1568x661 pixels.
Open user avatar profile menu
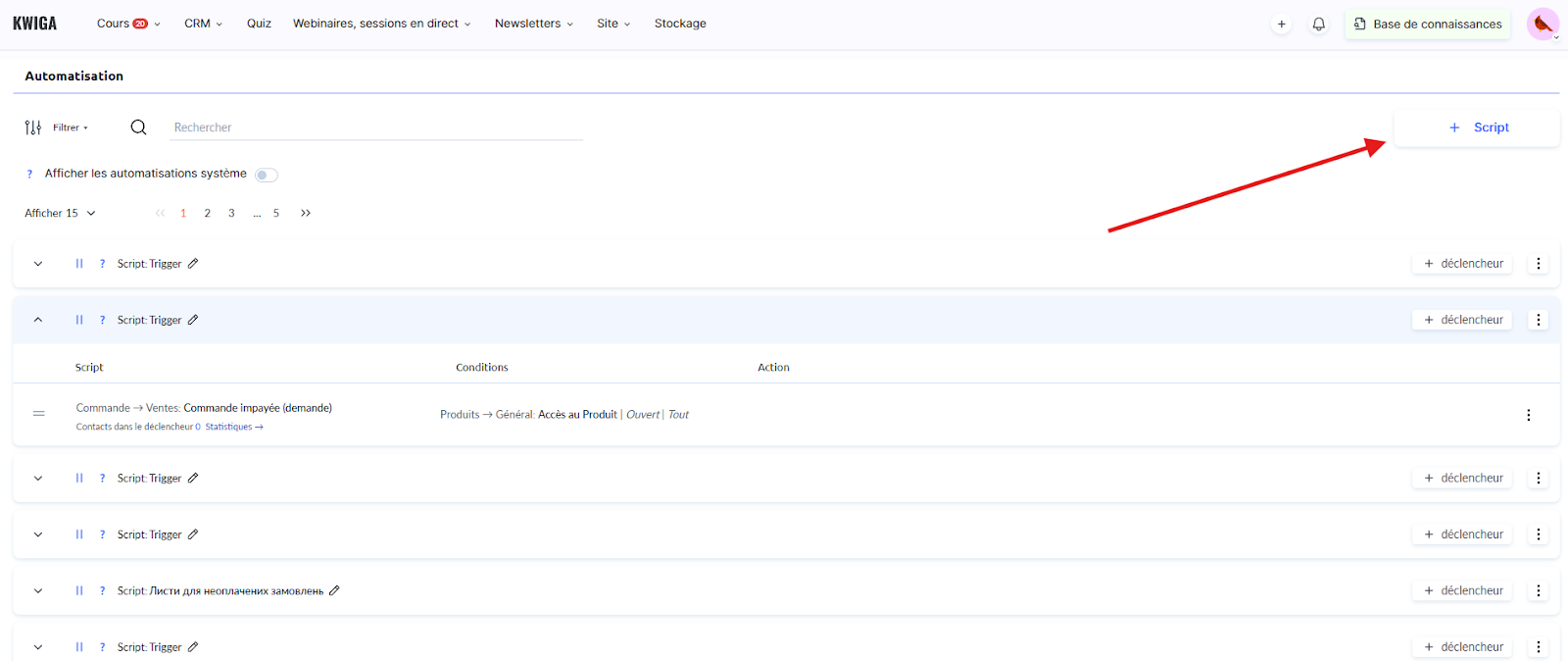click(1543, 24)
